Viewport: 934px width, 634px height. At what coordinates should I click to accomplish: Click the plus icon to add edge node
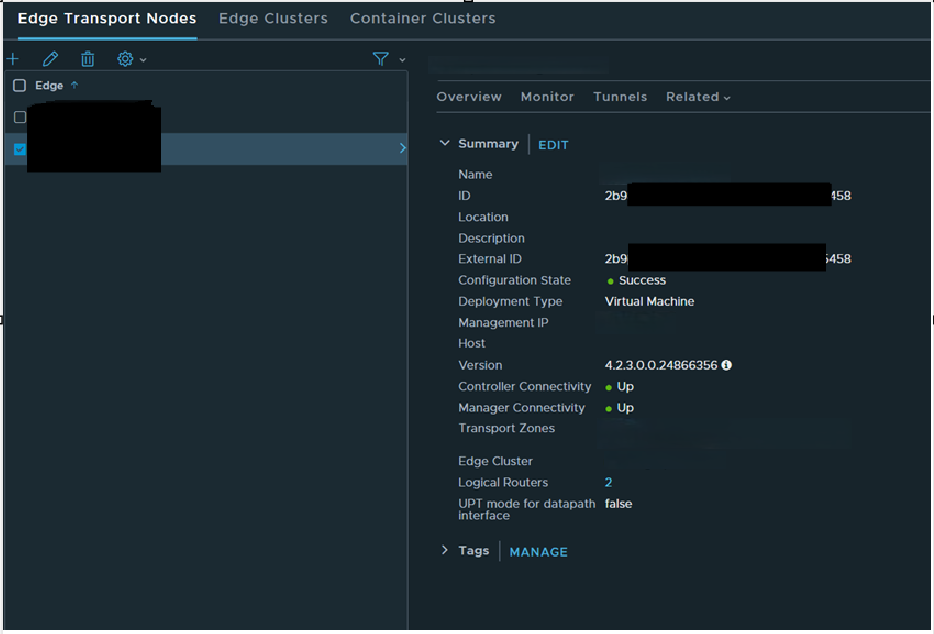pos(12,59)
